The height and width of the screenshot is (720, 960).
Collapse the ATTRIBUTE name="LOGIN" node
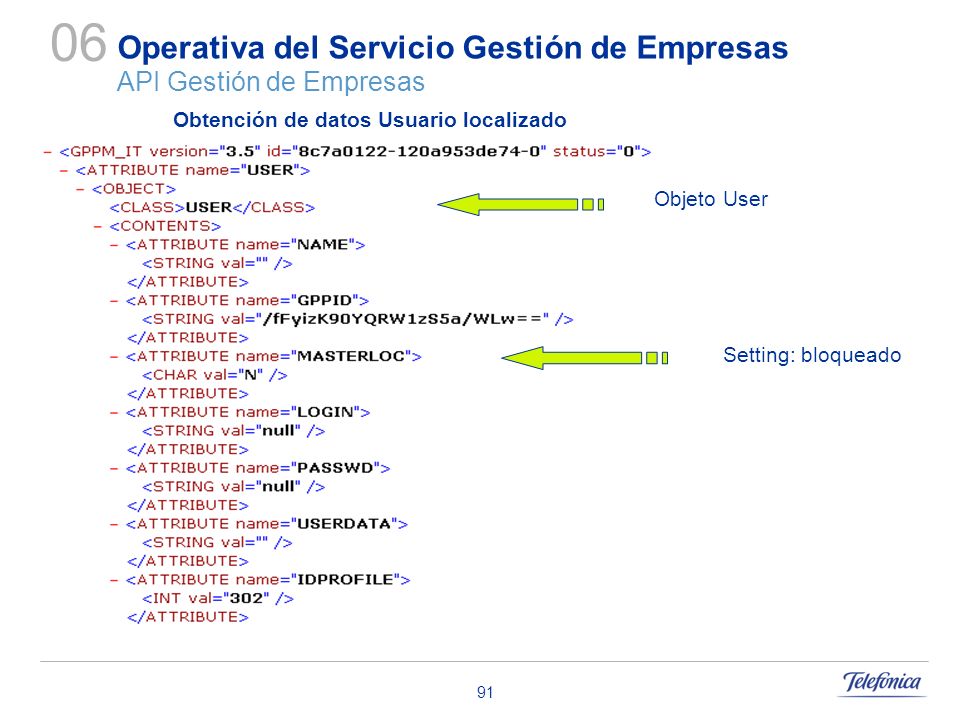[114, 412]
